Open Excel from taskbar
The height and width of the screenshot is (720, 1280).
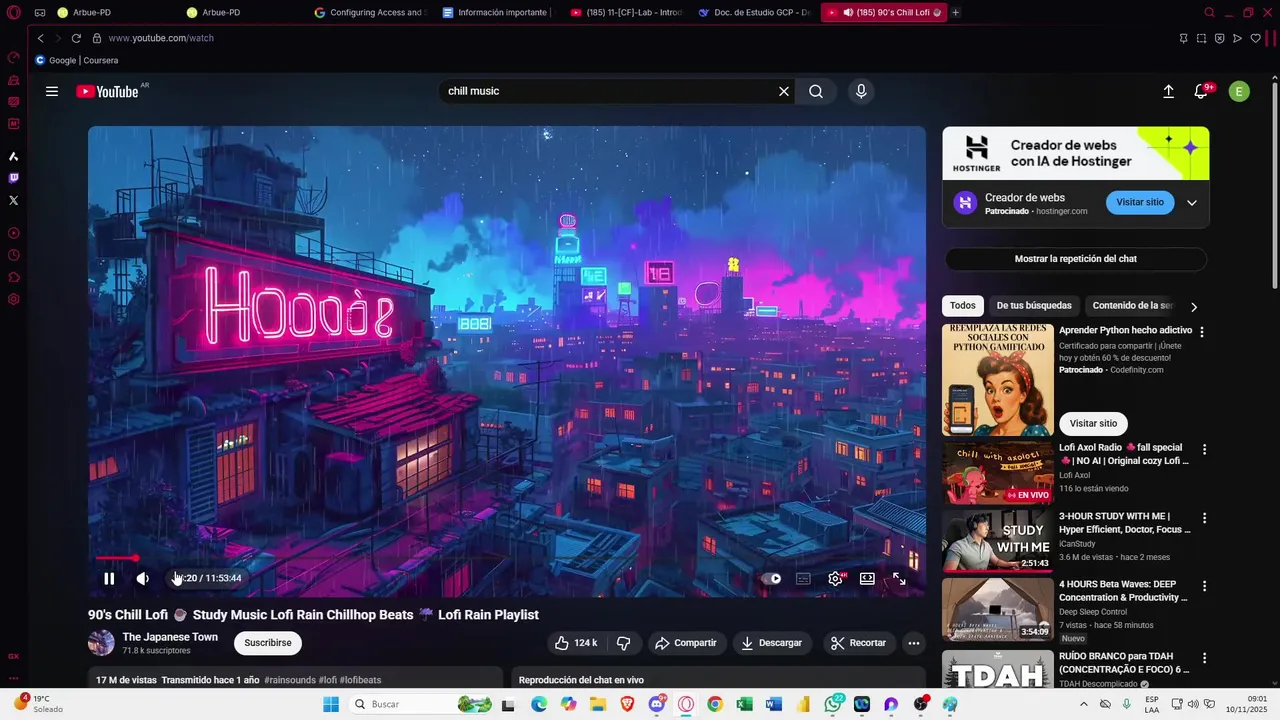pyautogui.click(x=744, y=704)
